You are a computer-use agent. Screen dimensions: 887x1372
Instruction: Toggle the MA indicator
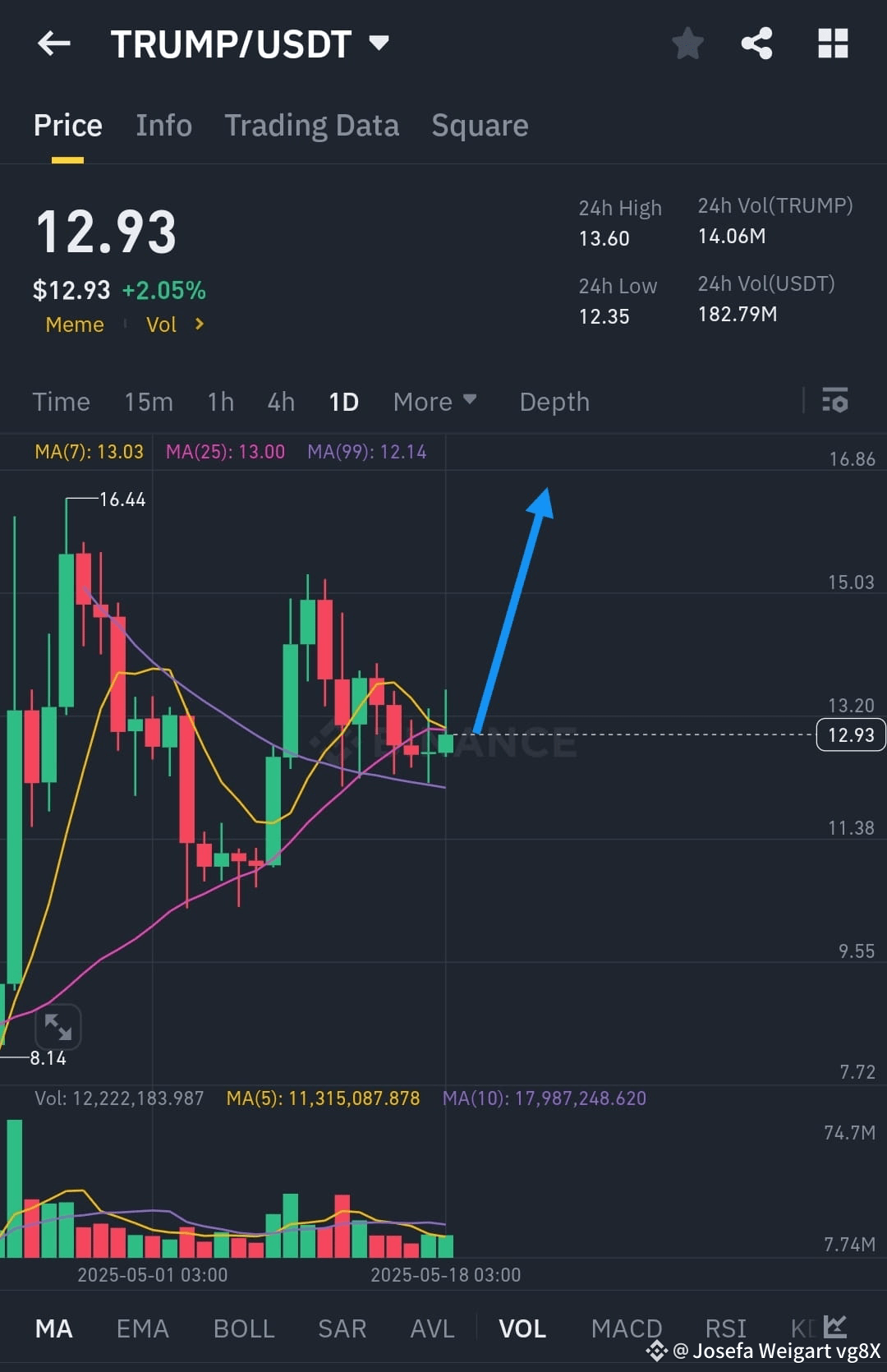click(x=54, y=1328)
